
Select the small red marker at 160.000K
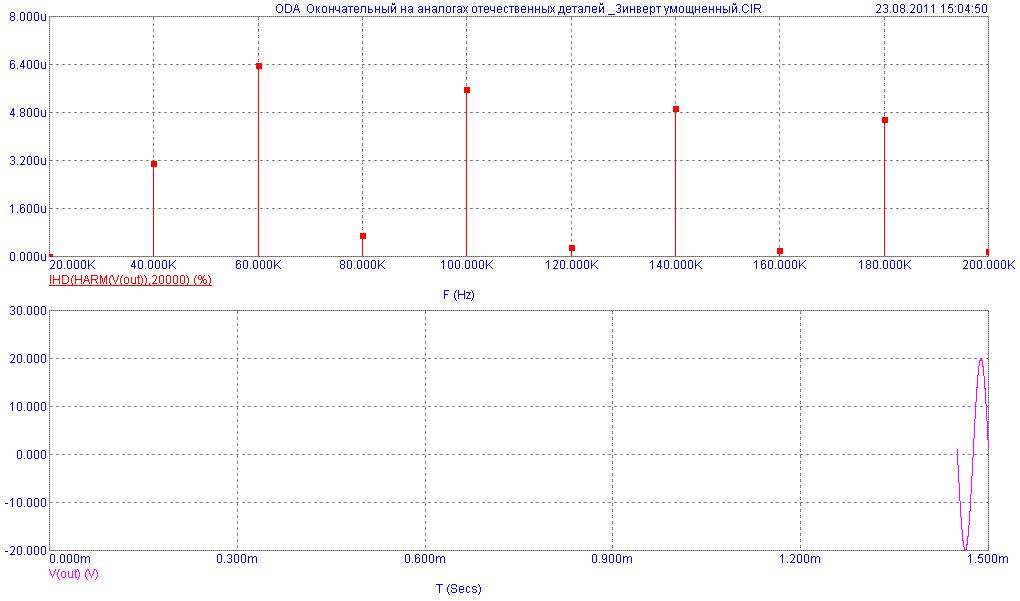click(x=780, y=251)
